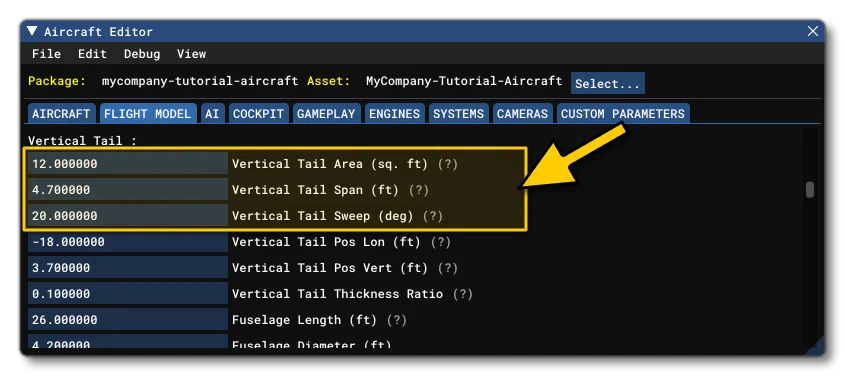This screenshot has height=376, width=845.
Task: Edit the Vertical Tail Sweep value field
Action: click(128, 215)
